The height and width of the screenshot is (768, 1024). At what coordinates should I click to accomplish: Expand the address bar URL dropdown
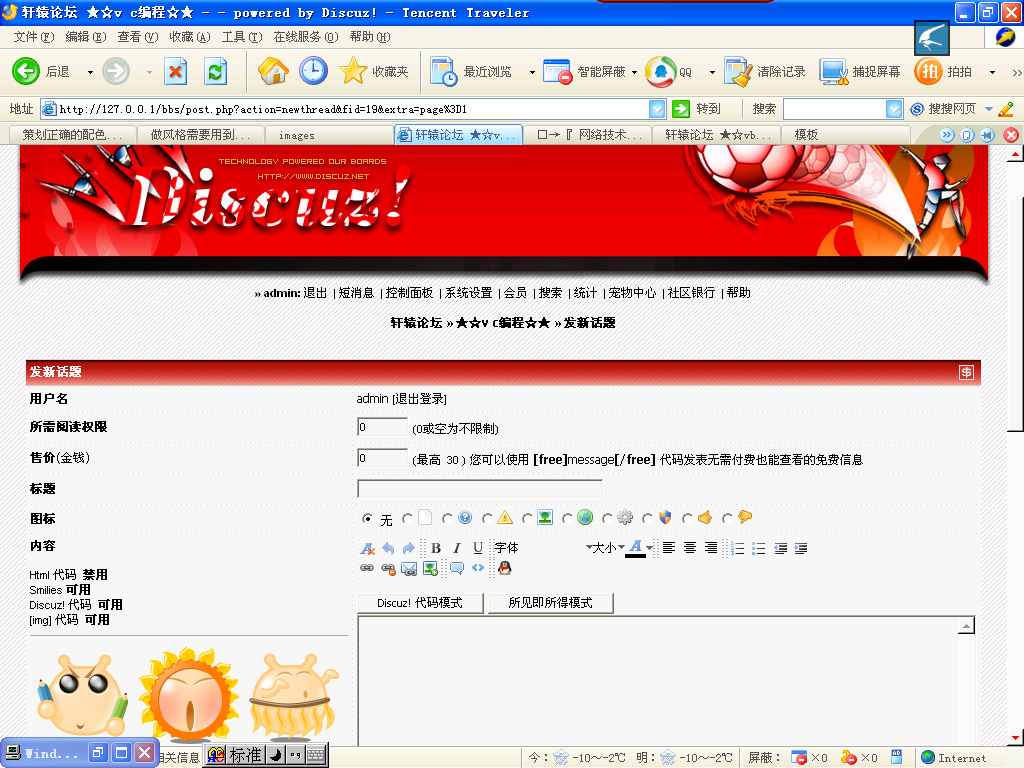(x=657, y=109)
